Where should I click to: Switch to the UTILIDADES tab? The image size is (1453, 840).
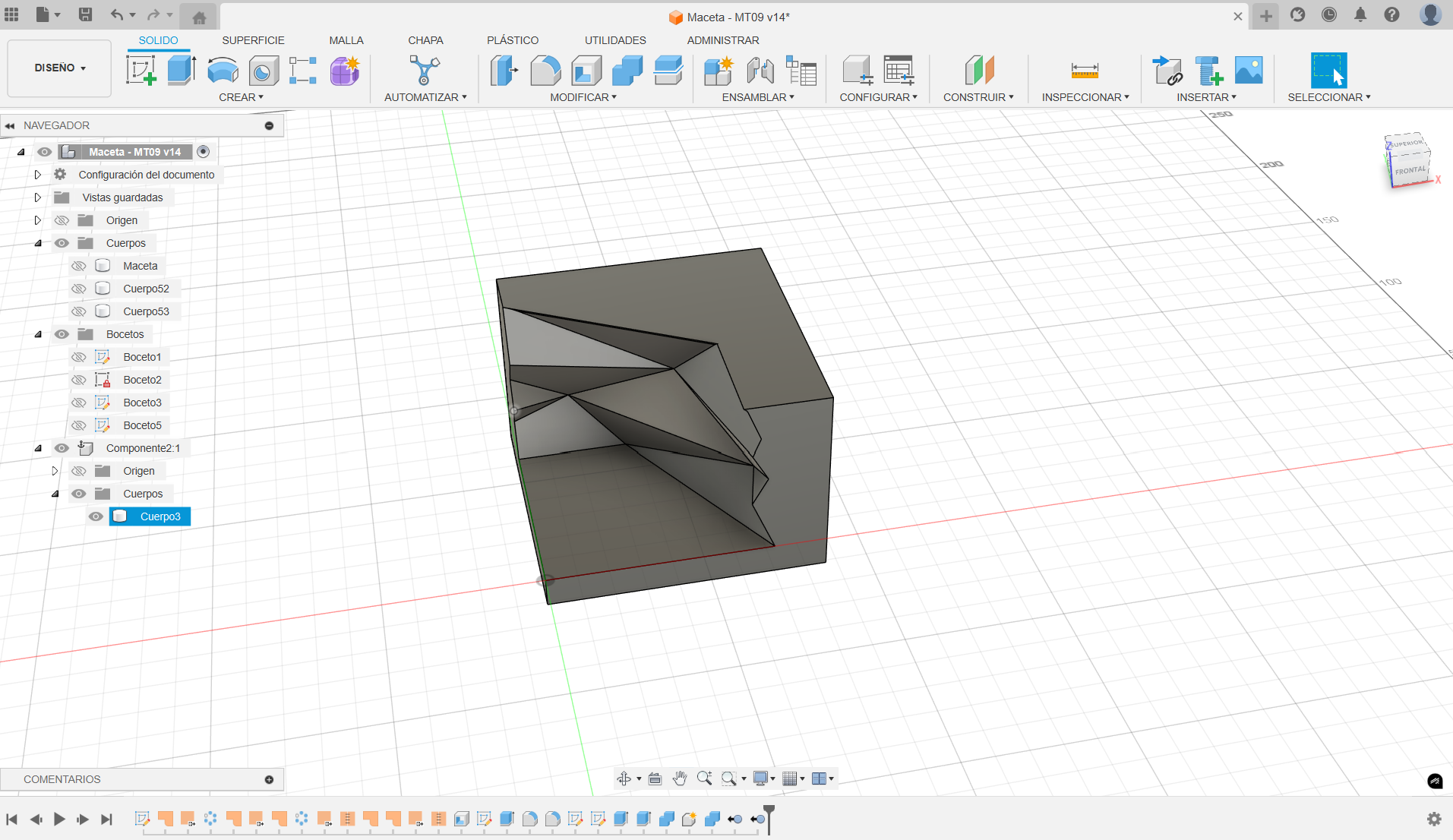[615, 40]
